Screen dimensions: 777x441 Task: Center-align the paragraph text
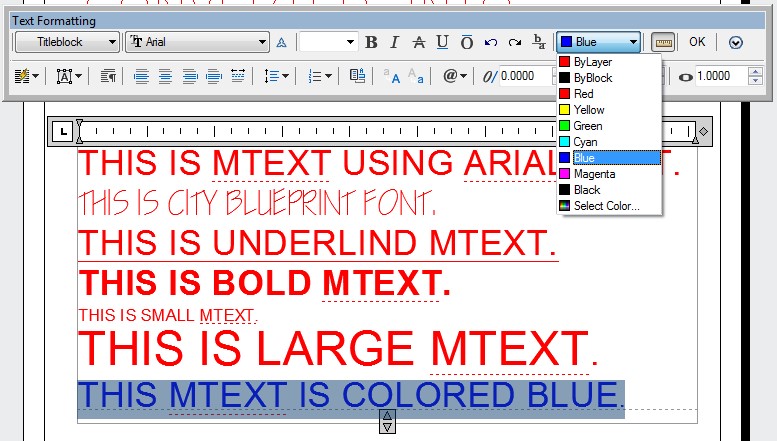tap(166, 76)
